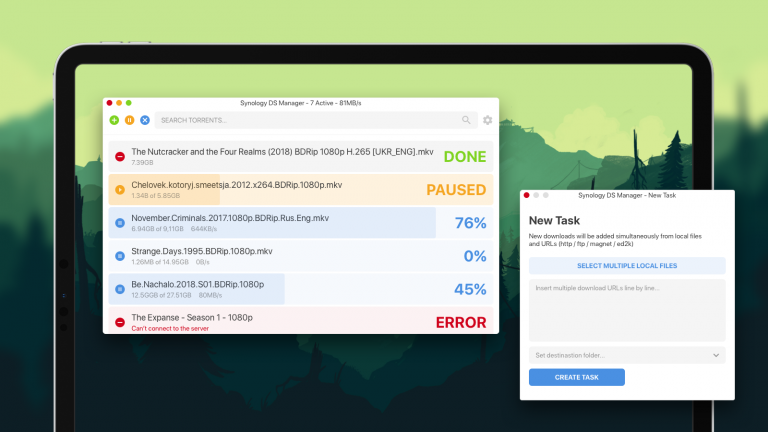Open settings via the gear icon

487,120
